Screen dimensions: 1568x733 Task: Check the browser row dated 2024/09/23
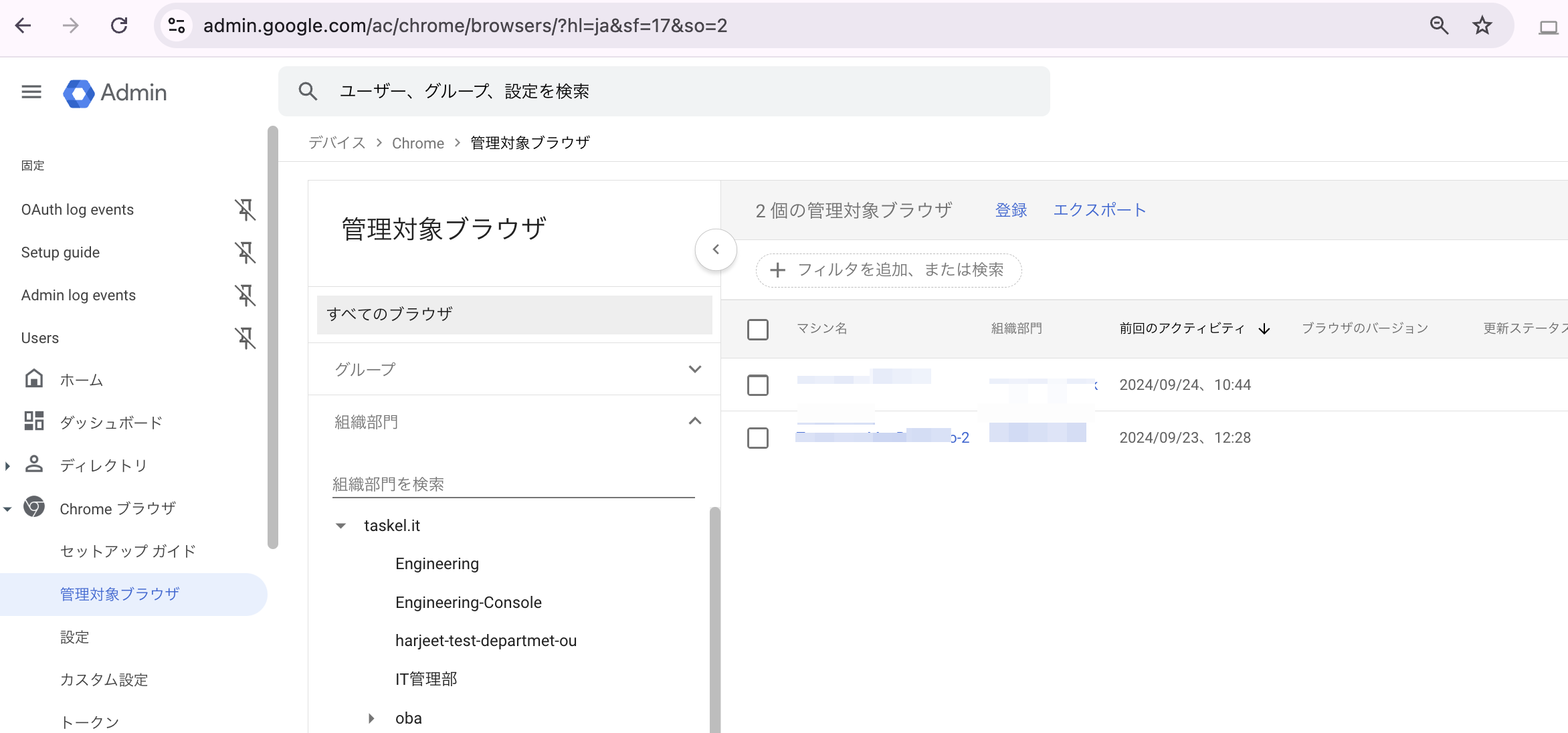pos(757,438)
